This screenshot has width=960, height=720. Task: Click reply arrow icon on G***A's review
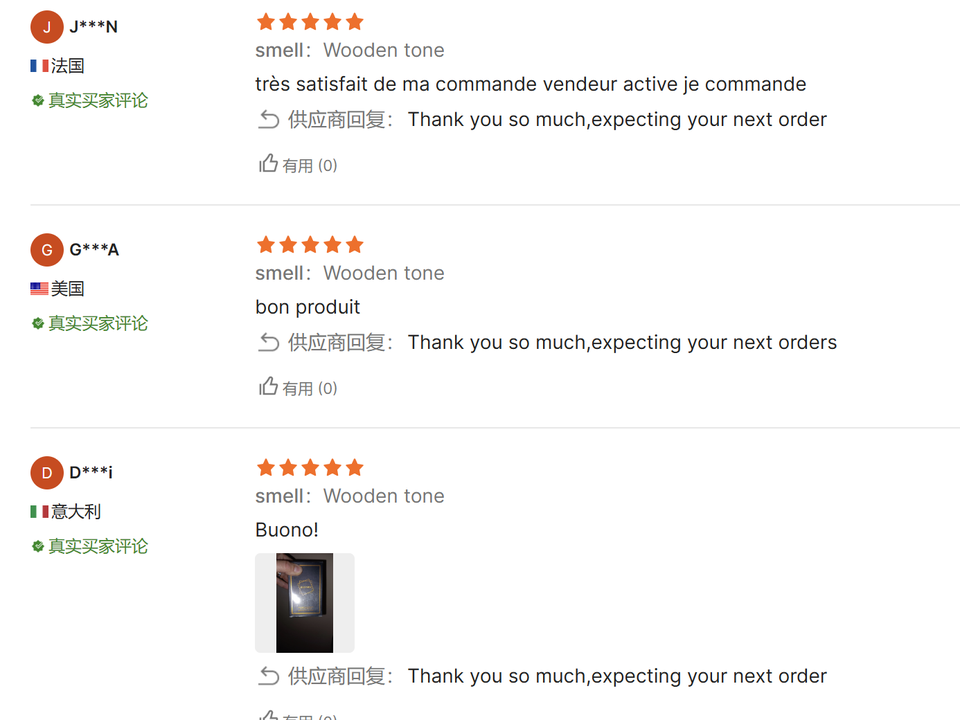pyautogui.click(x=268, y=343)
